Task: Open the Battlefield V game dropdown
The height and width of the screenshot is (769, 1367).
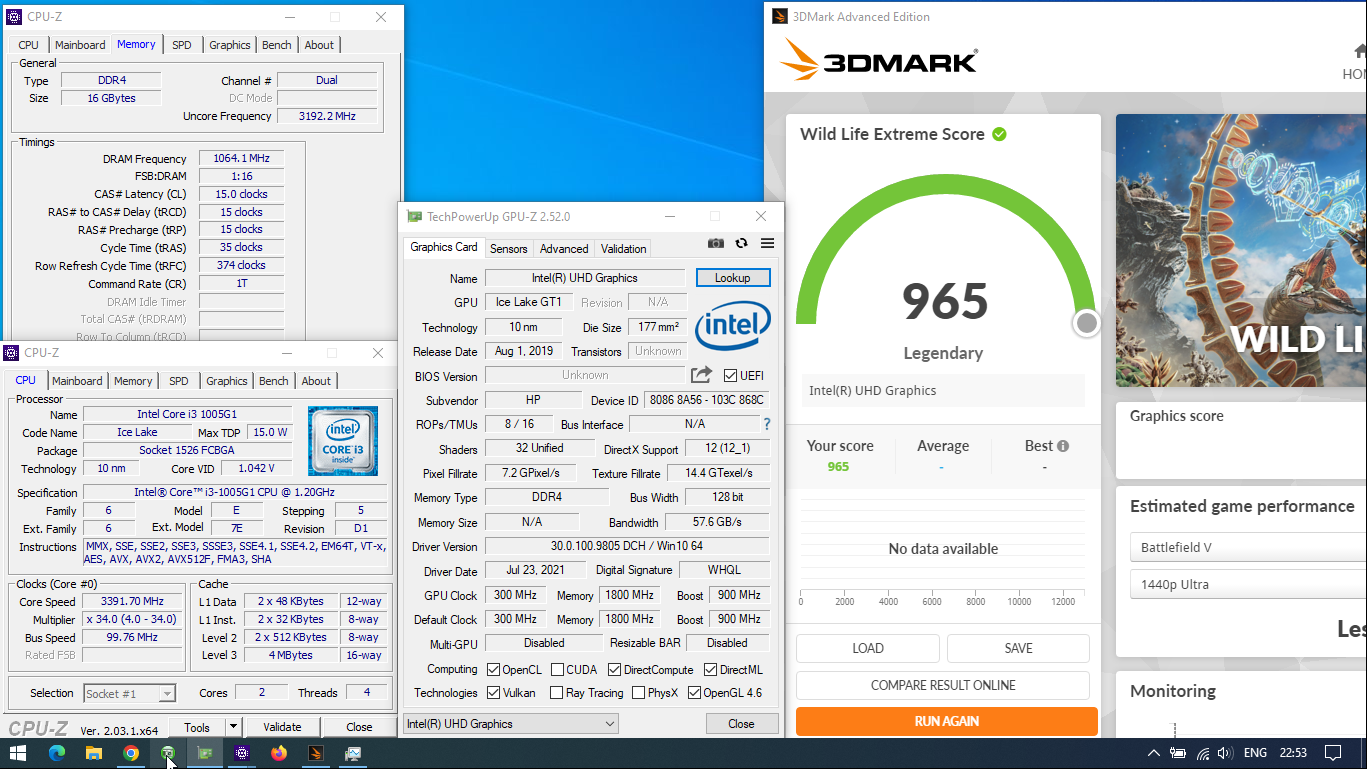Action: click(x=1249, y=547)
